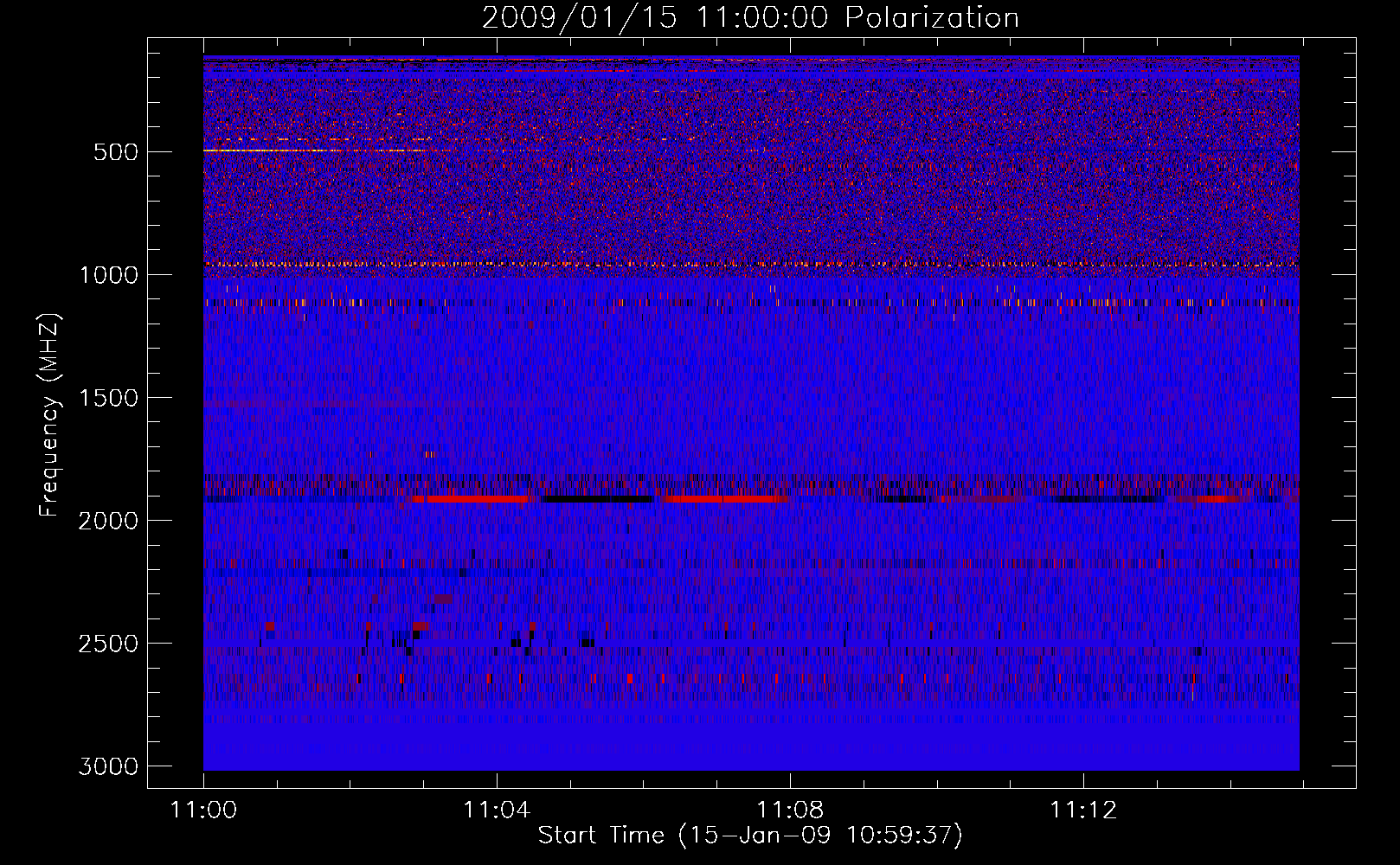Click the 500 frequency tick label
This screenshot has width=1400, height=865.
click(x=116, y=152)
